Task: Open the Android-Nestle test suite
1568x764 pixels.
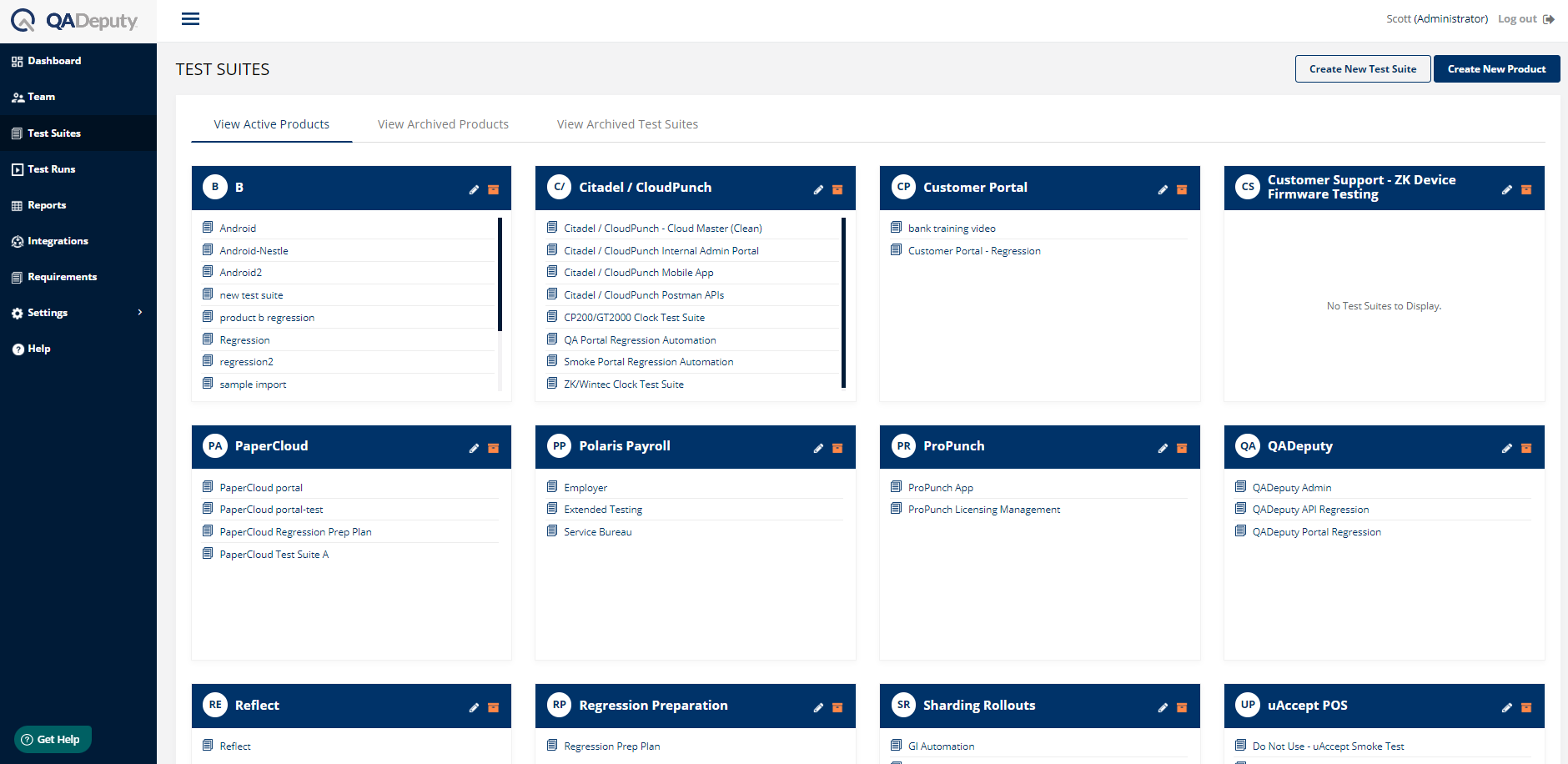Action: pyautogui.click(x=254, y=251)
